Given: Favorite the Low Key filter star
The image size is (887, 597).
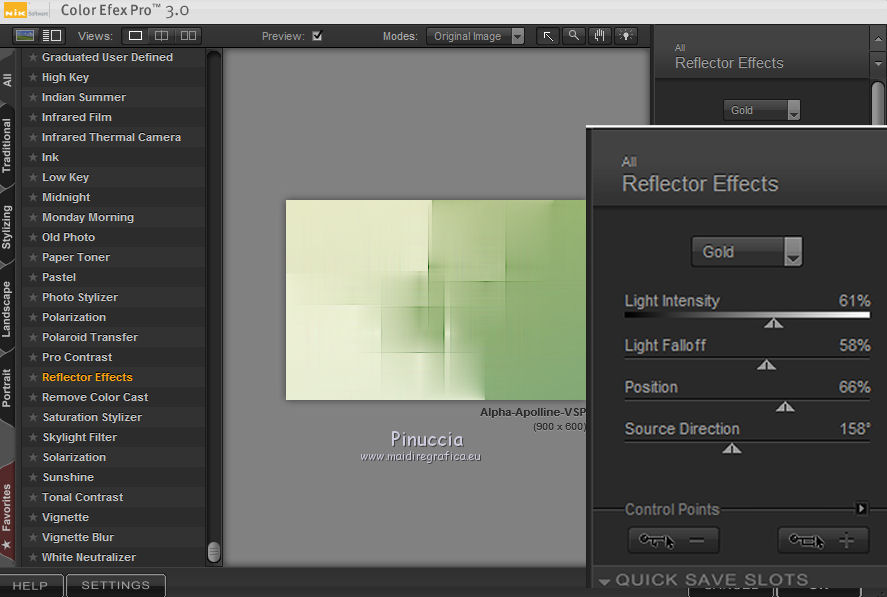Looking at the screenshot, I should point(33,177).
